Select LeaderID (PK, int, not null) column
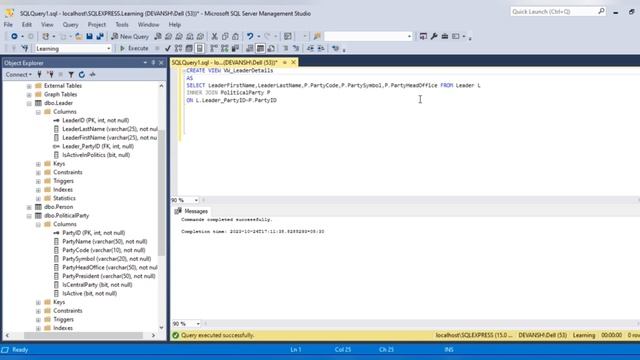 [x=96, y=120]
